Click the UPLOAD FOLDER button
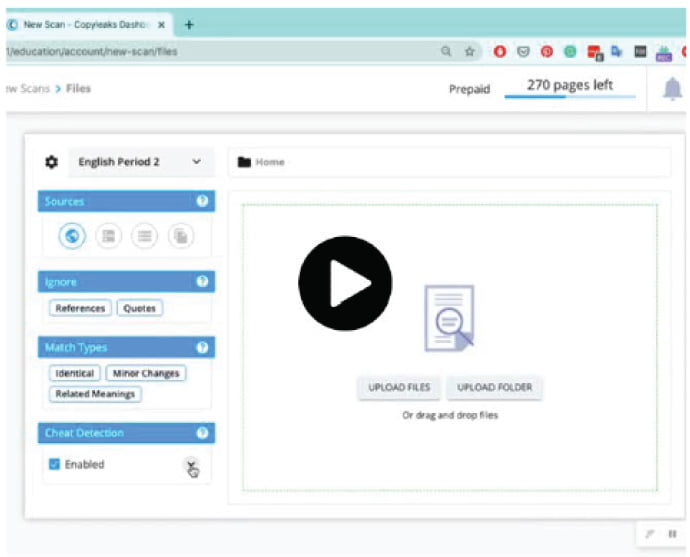This screenshot has width=690, height=557. click(x=494, y=387)
